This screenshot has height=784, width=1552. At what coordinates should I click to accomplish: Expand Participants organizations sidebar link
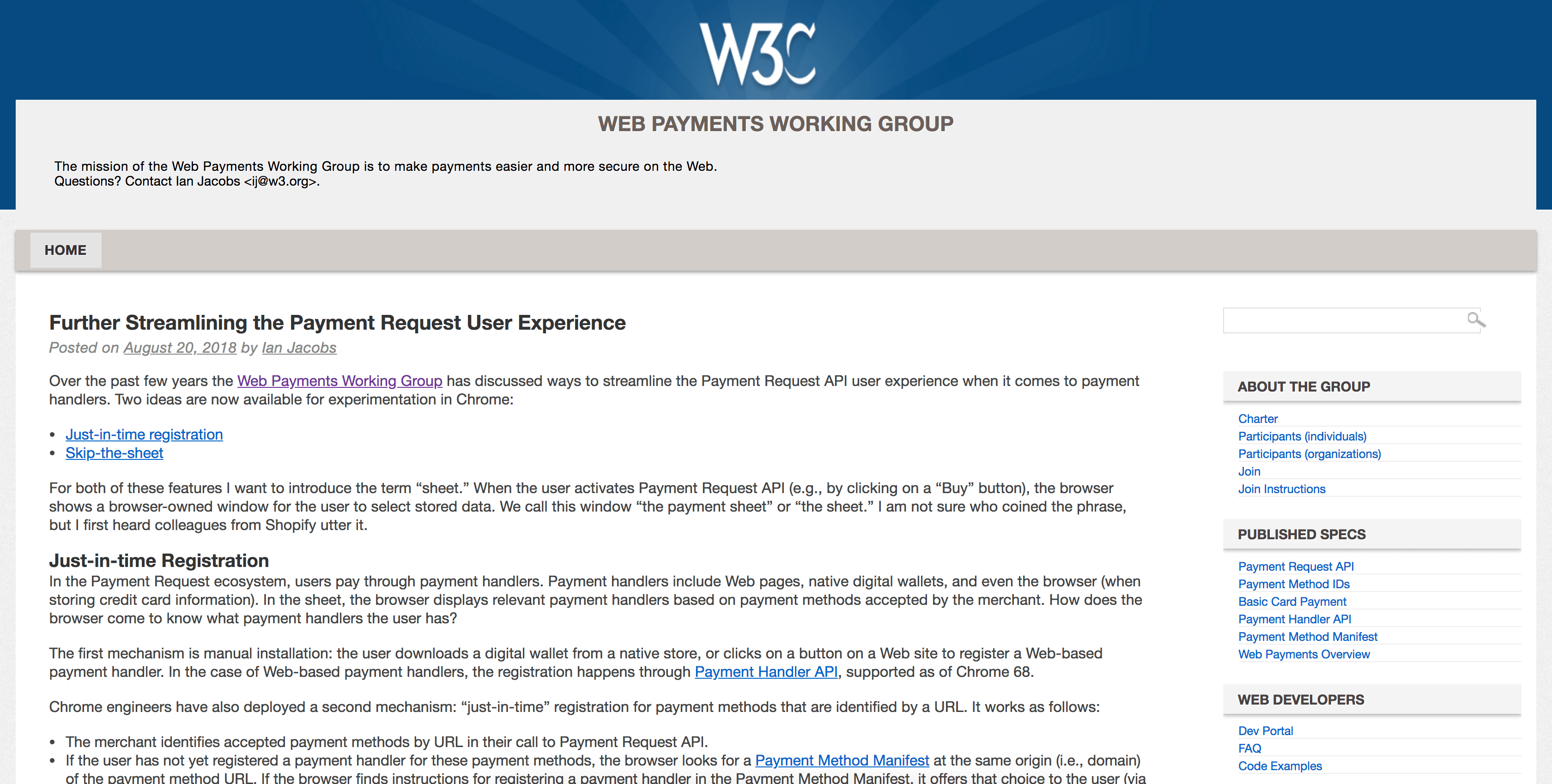click(x=1309, y=453)
